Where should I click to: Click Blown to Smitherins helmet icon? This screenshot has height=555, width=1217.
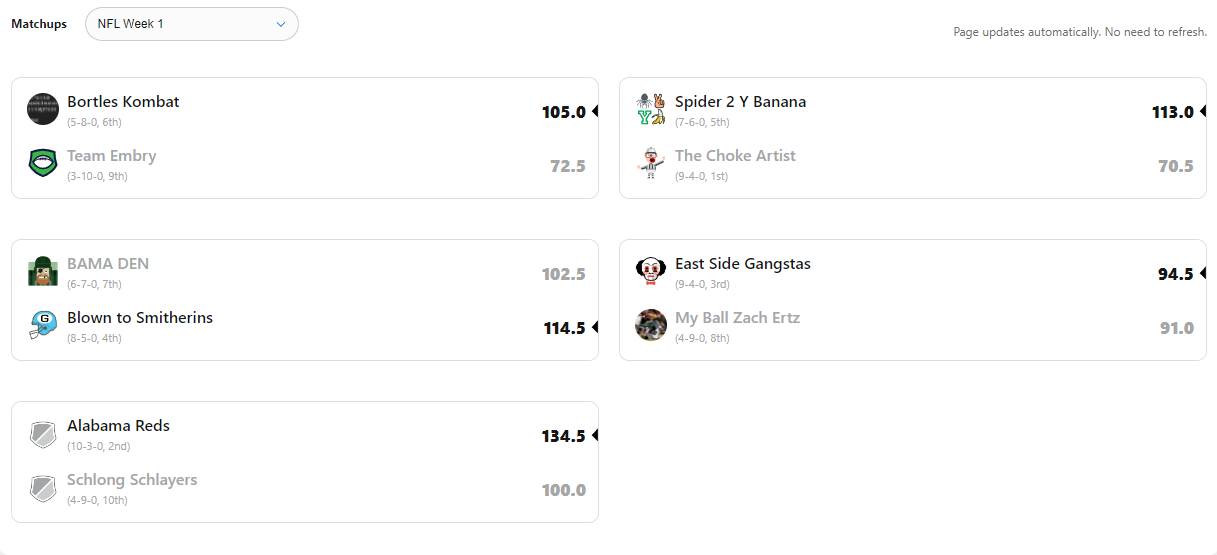tap(43, 325)
